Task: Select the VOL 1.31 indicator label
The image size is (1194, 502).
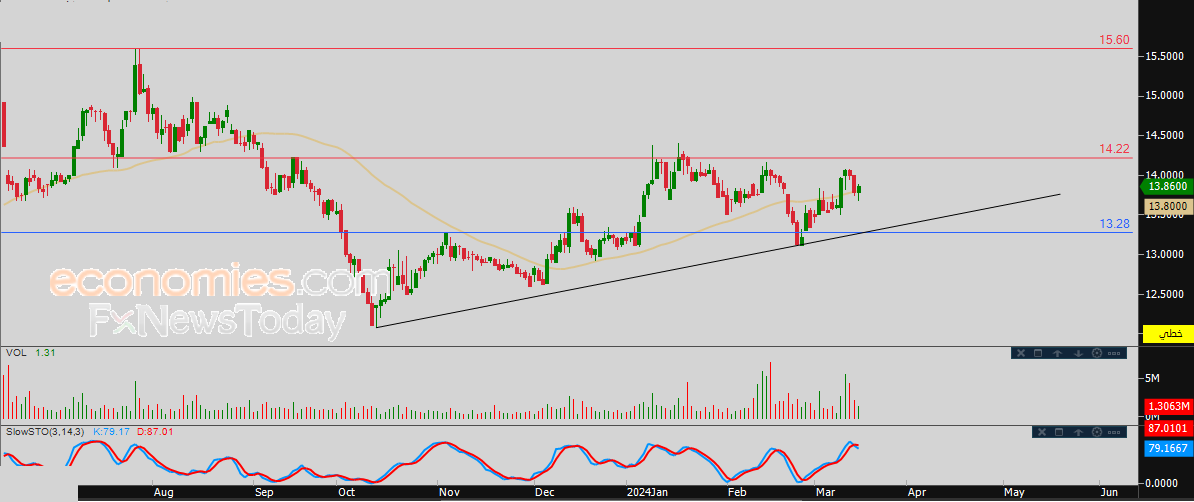Action: [31, 353]
